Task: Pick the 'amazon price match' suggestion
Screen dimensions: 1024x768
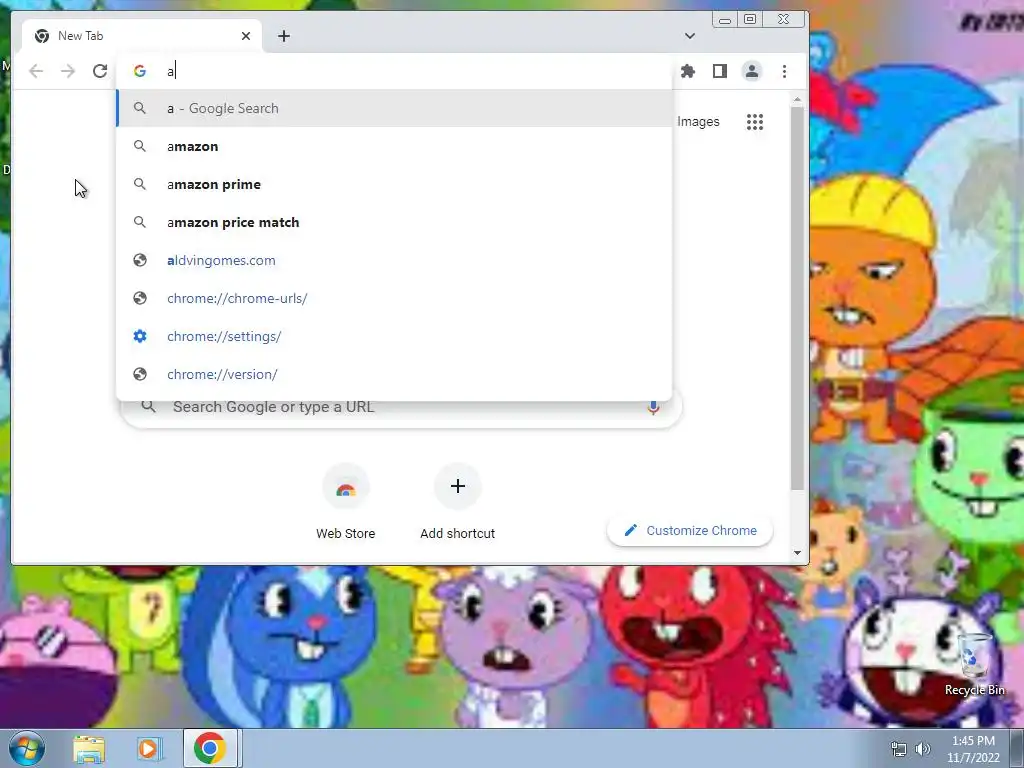Action: 394,222
